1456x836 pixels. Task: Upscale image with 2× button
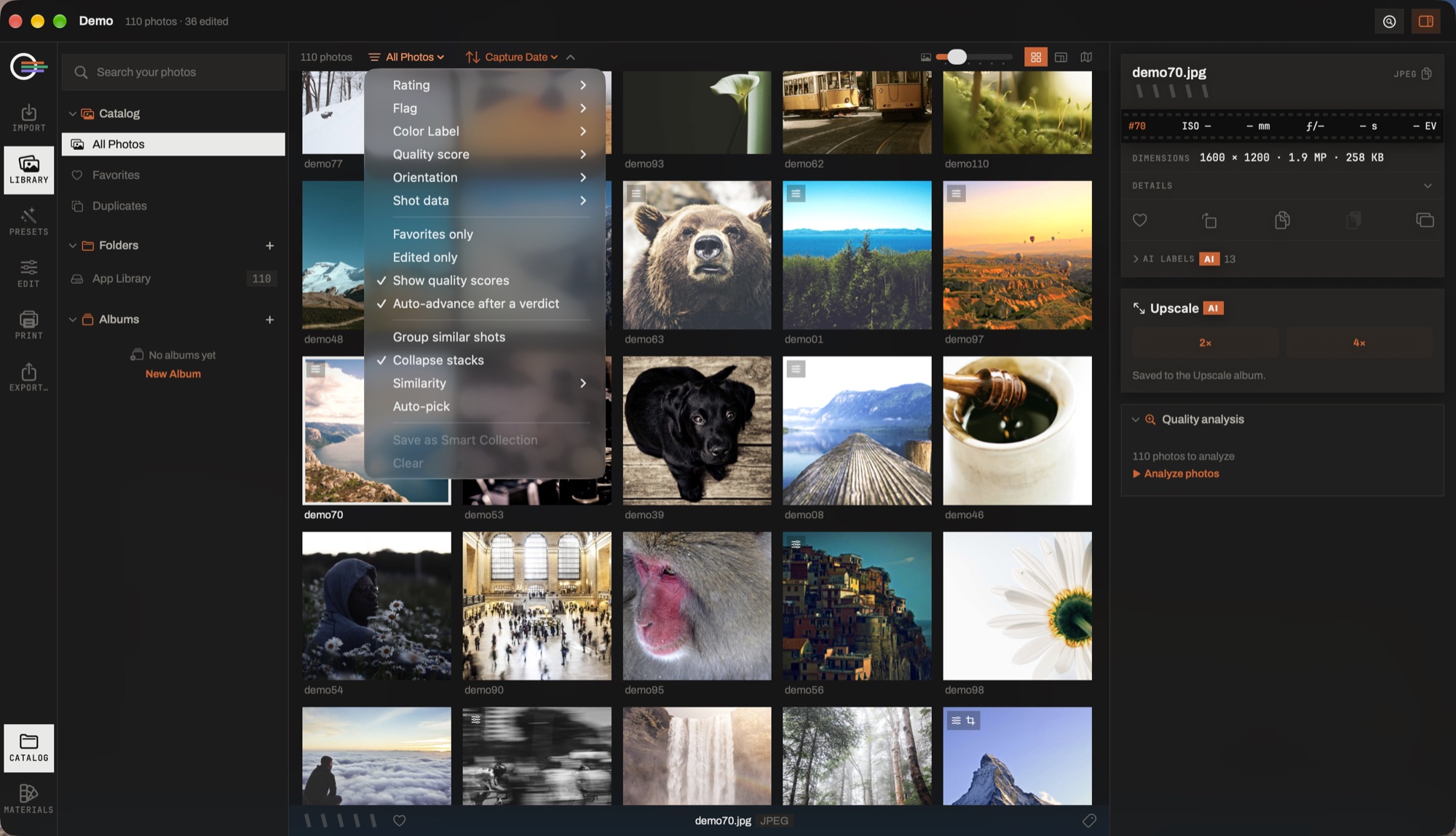pos(1205,343)
